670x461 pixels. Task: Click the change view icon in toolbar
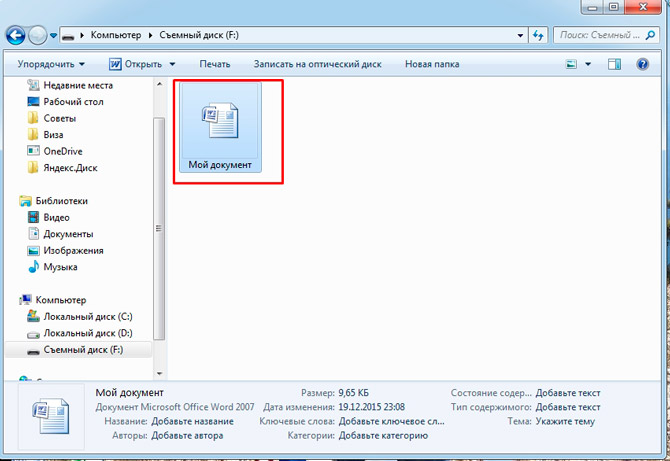coord(572,64)
